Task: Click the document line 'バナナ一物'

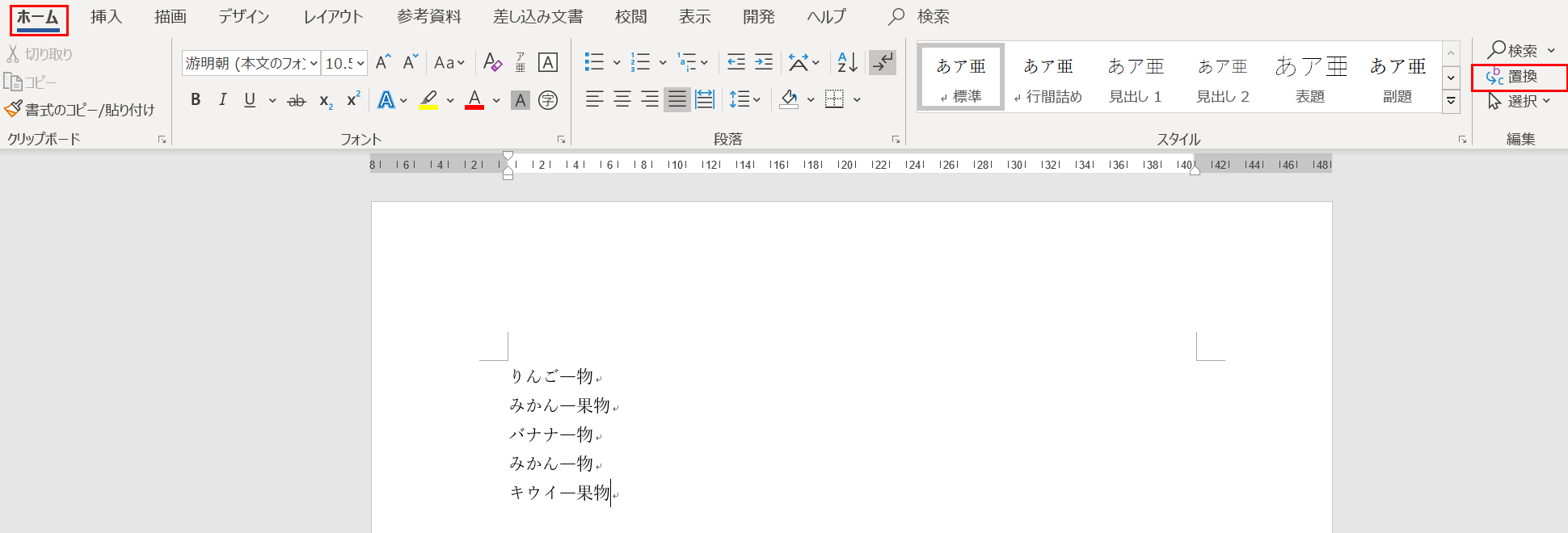Action: point(551,434)
